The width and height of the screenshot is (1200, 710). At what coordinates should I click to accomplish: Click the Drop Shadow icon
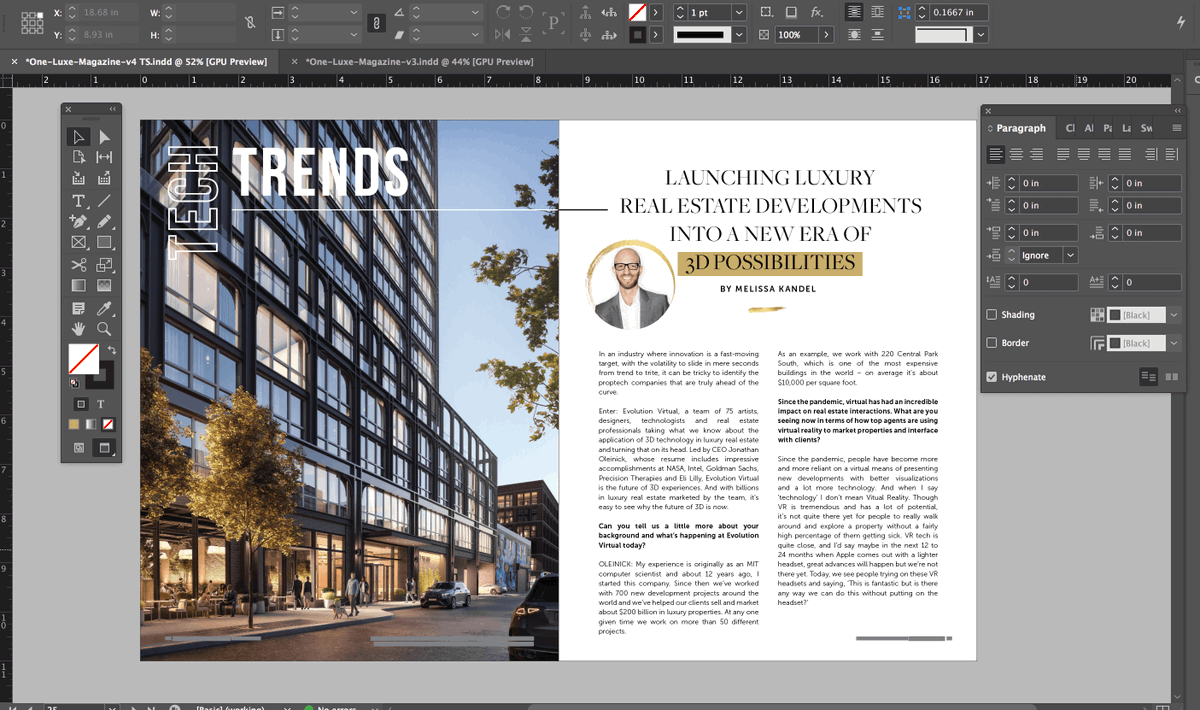click(x=791, y=12)
